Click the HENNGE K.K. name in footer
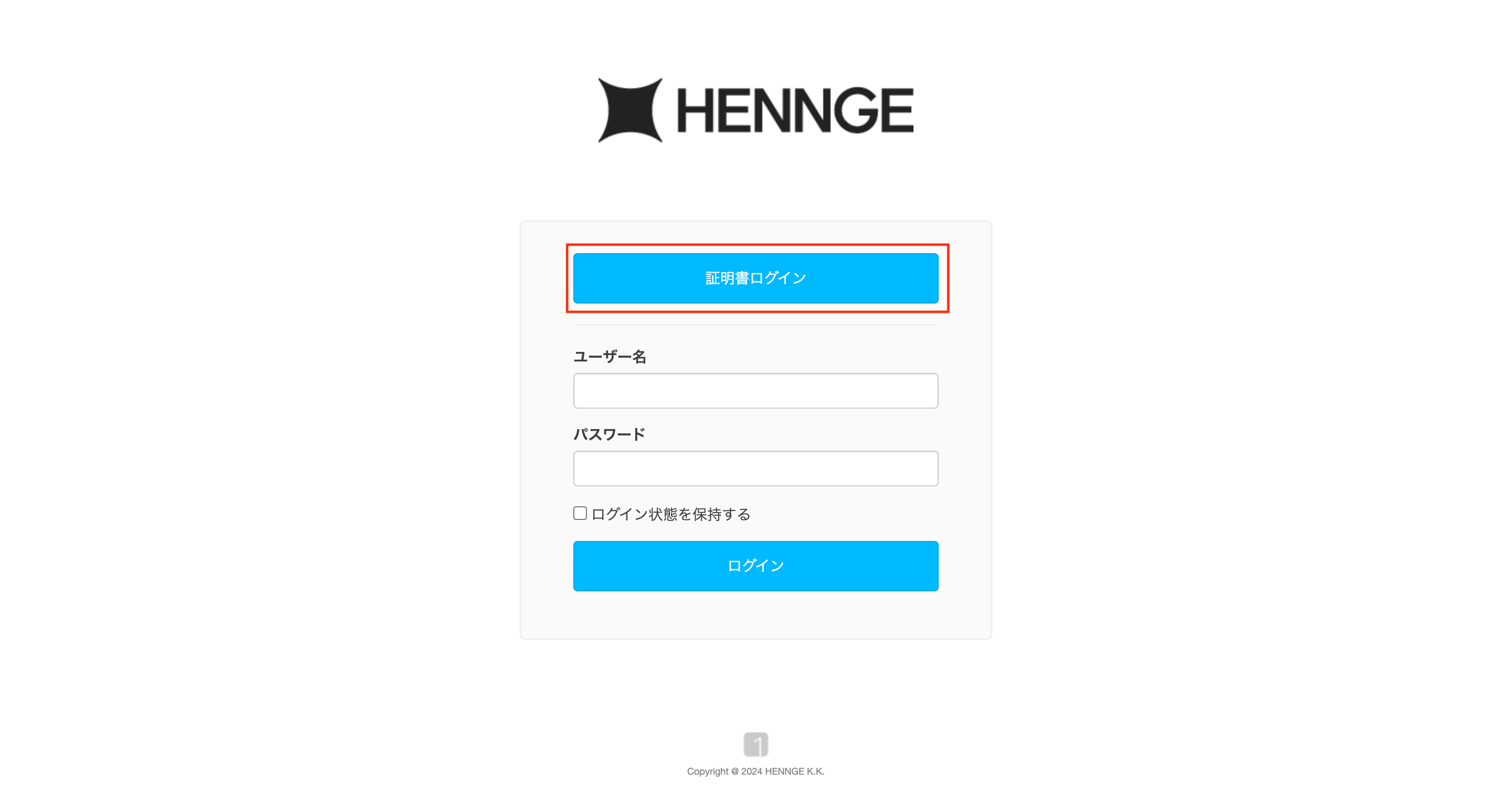 tap(794, 772)
